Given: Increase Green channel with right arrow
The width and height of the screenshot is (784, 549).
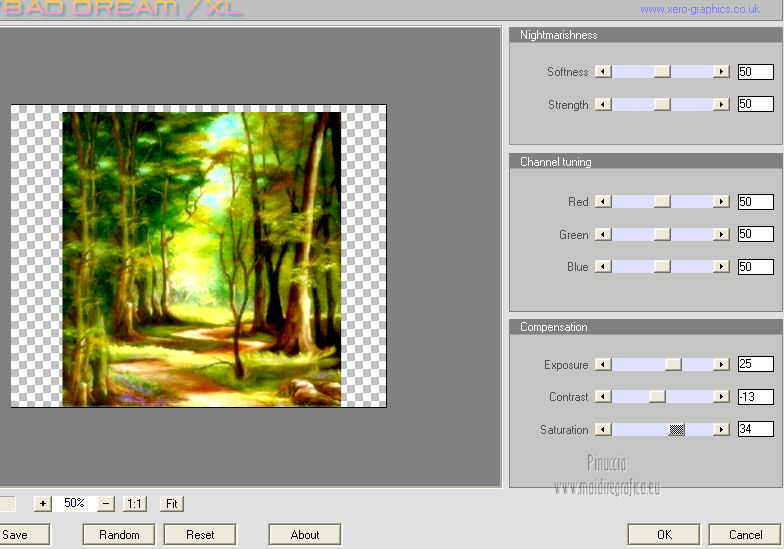Looking at the screenshot, I should point(721,234).
